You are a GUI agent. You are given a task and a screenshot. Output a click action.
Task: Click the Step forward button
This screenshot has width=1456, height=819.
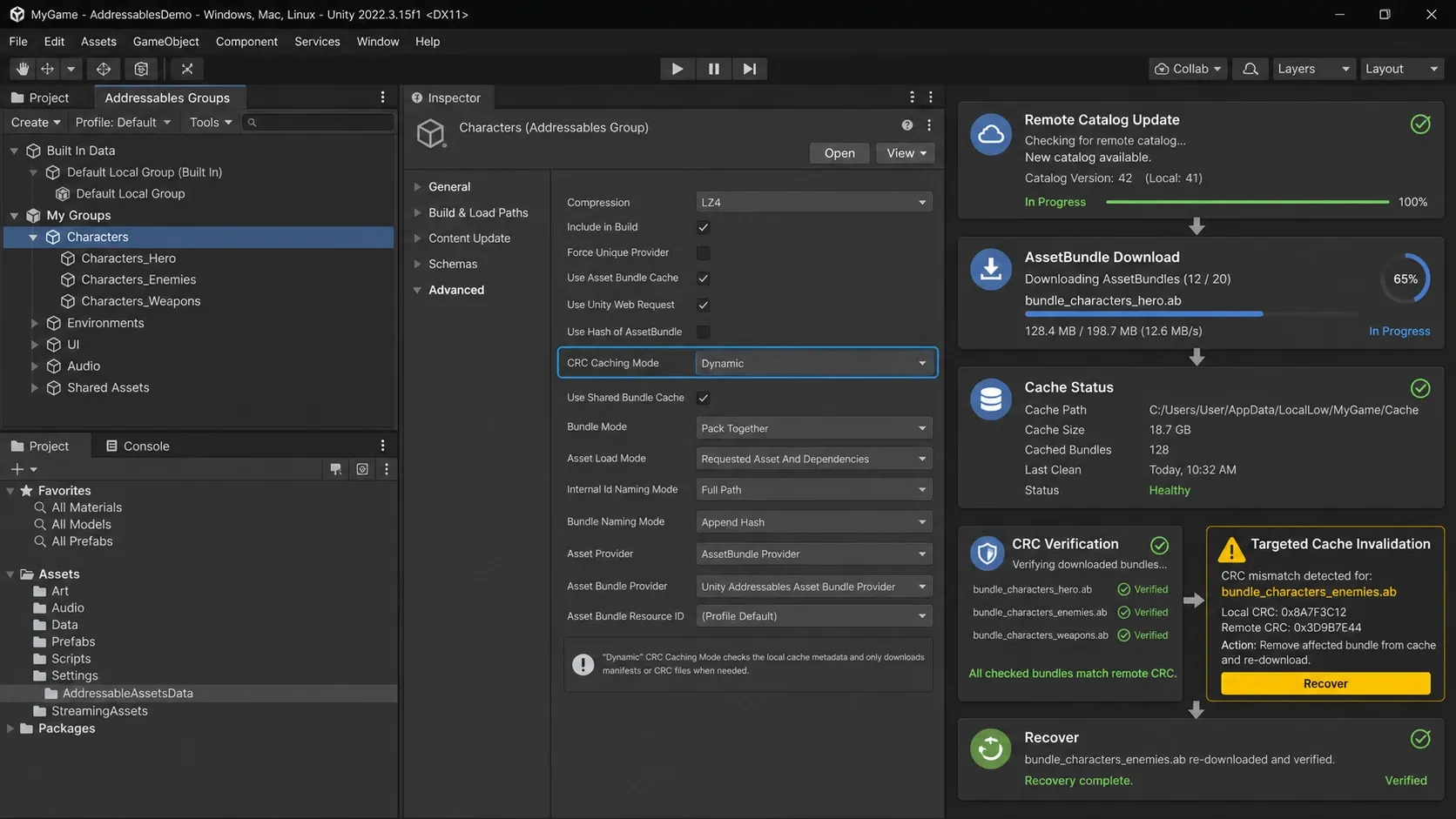(750, 69)
